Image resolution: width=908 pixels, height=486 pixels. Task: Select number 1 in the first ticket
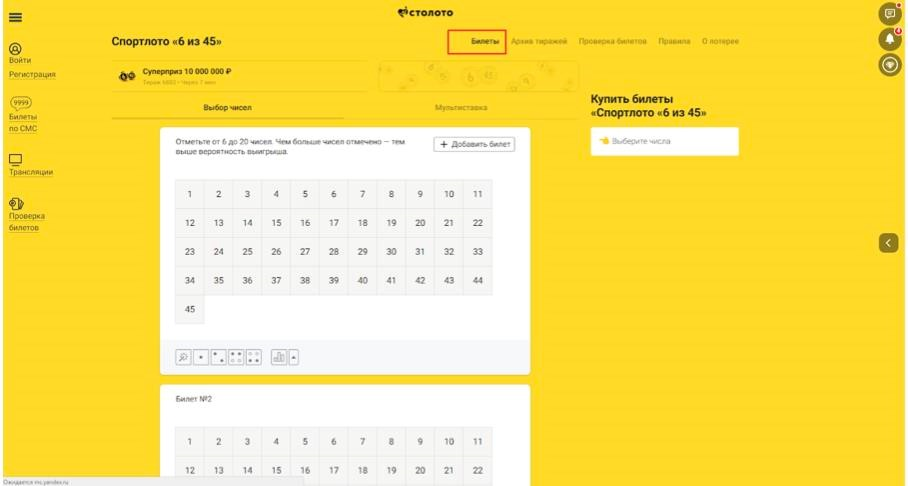point(190,194)
